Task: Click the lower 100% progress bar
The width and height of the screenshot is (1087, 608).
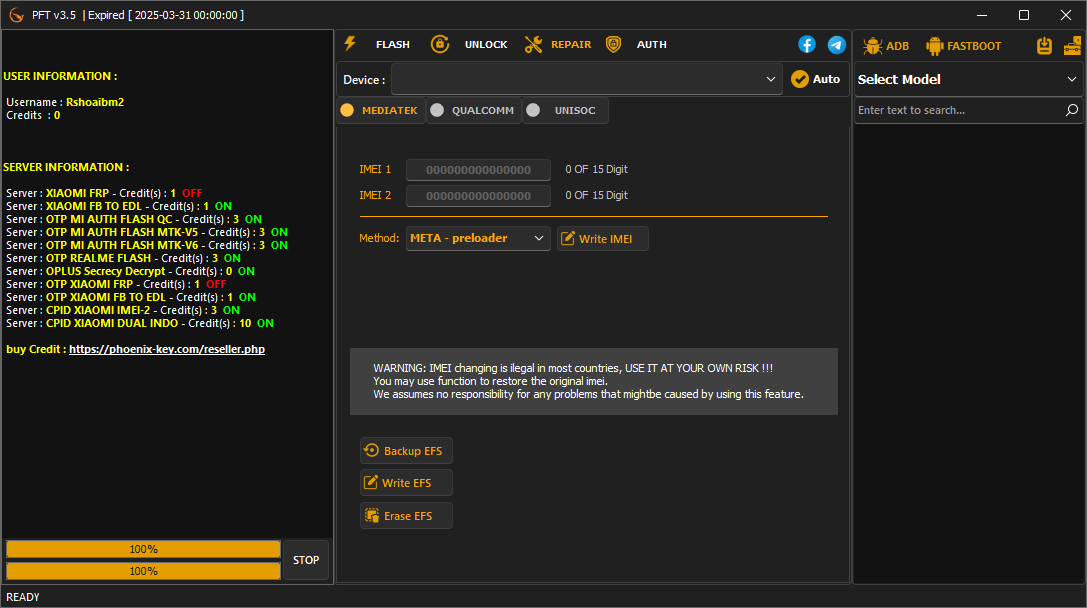Action: pos(143,570)
